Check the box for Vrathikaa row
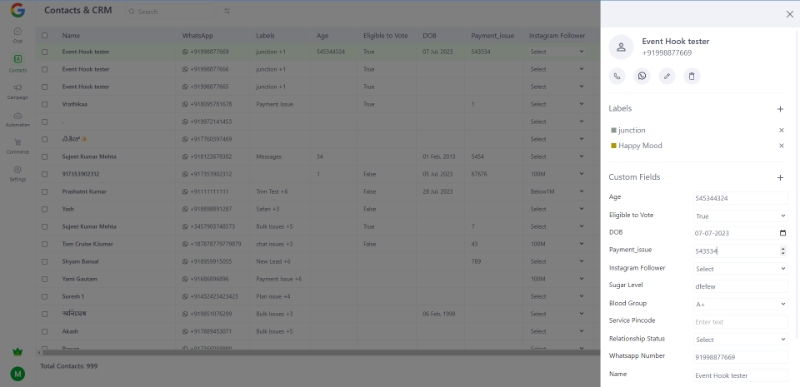The width and height of the screenshot is (800, 387). (x=45, y=104)
